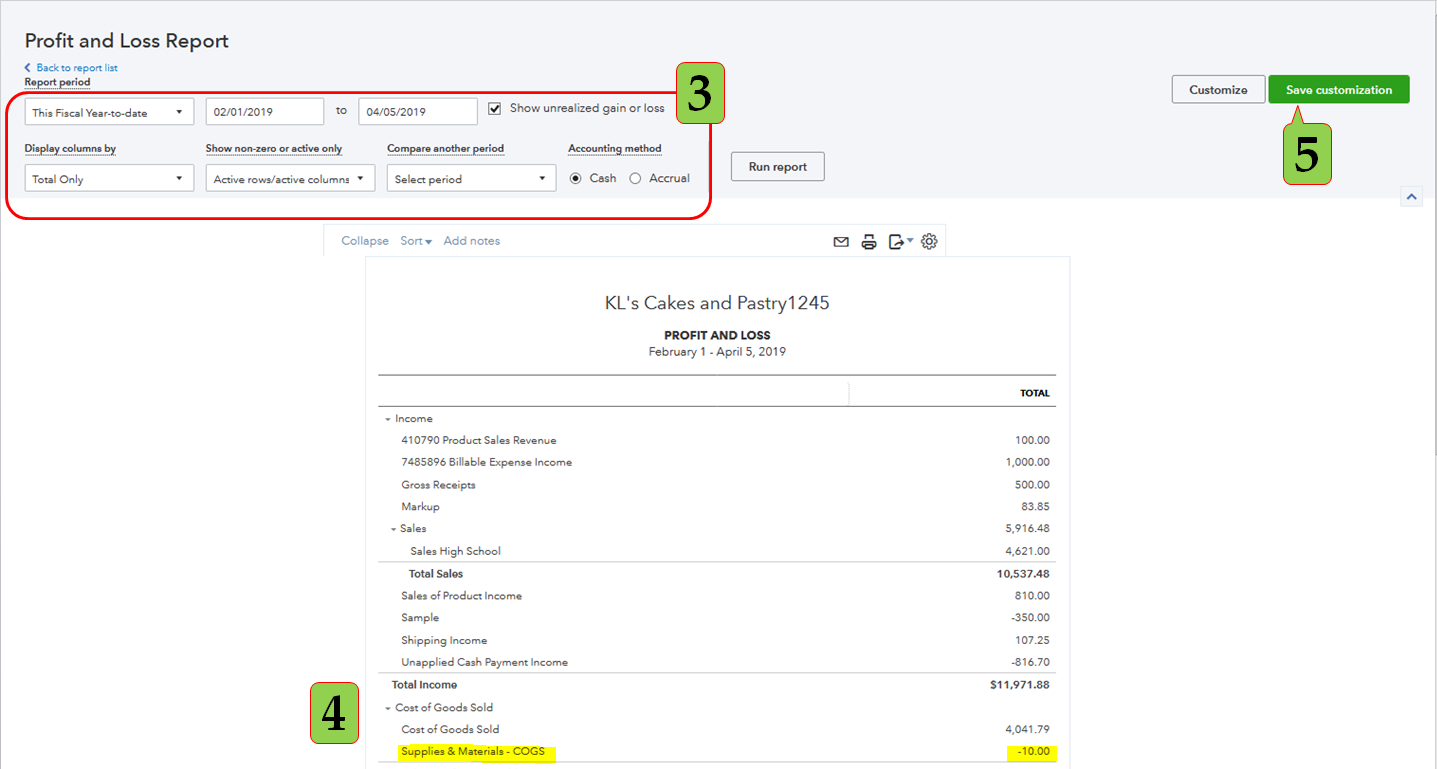
Task: Open report settings gear icon
Action: 929,242
